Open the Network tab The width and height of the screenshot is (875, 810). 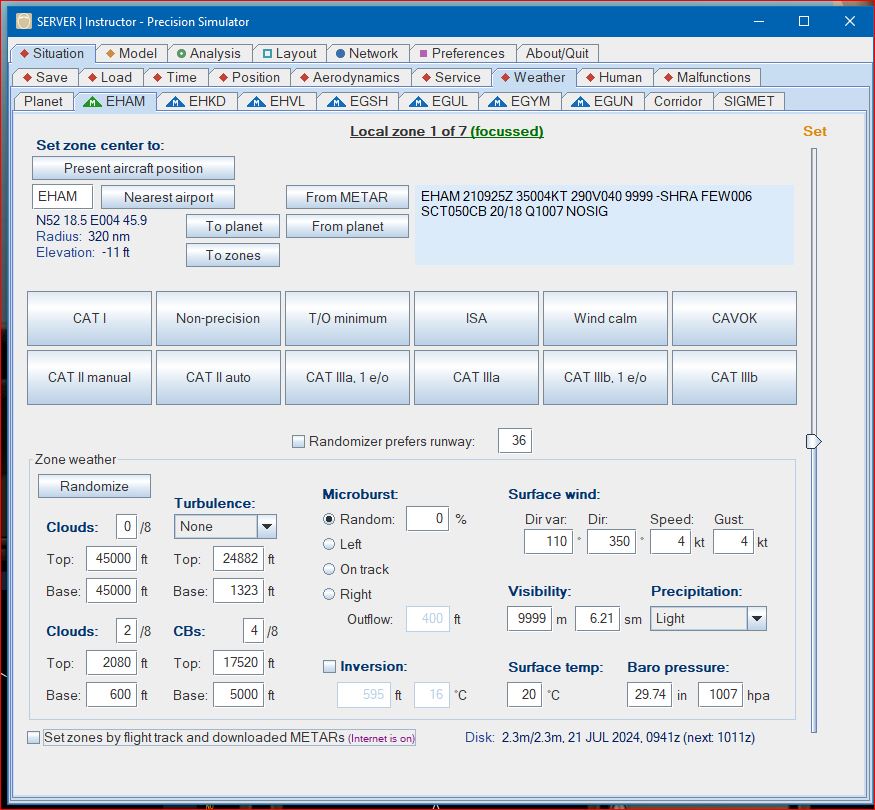(368, 54)
